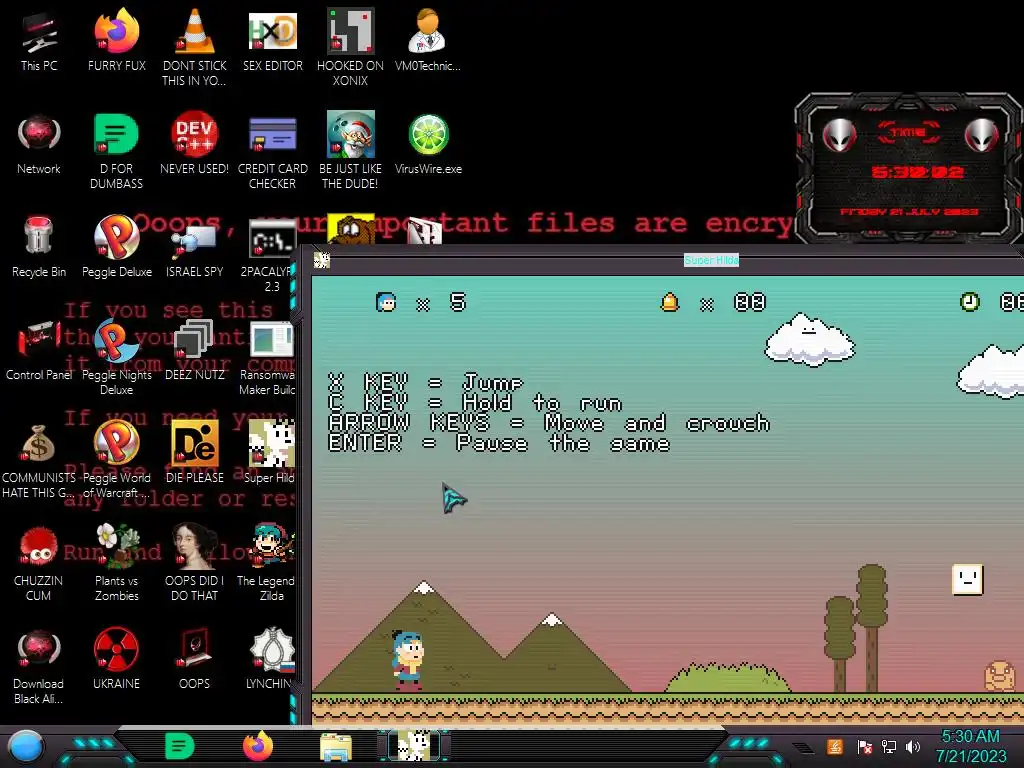The width and height of the screenshot is (1024, 768).
Task: Click the Start orb on taskbar
Action: 26,746
